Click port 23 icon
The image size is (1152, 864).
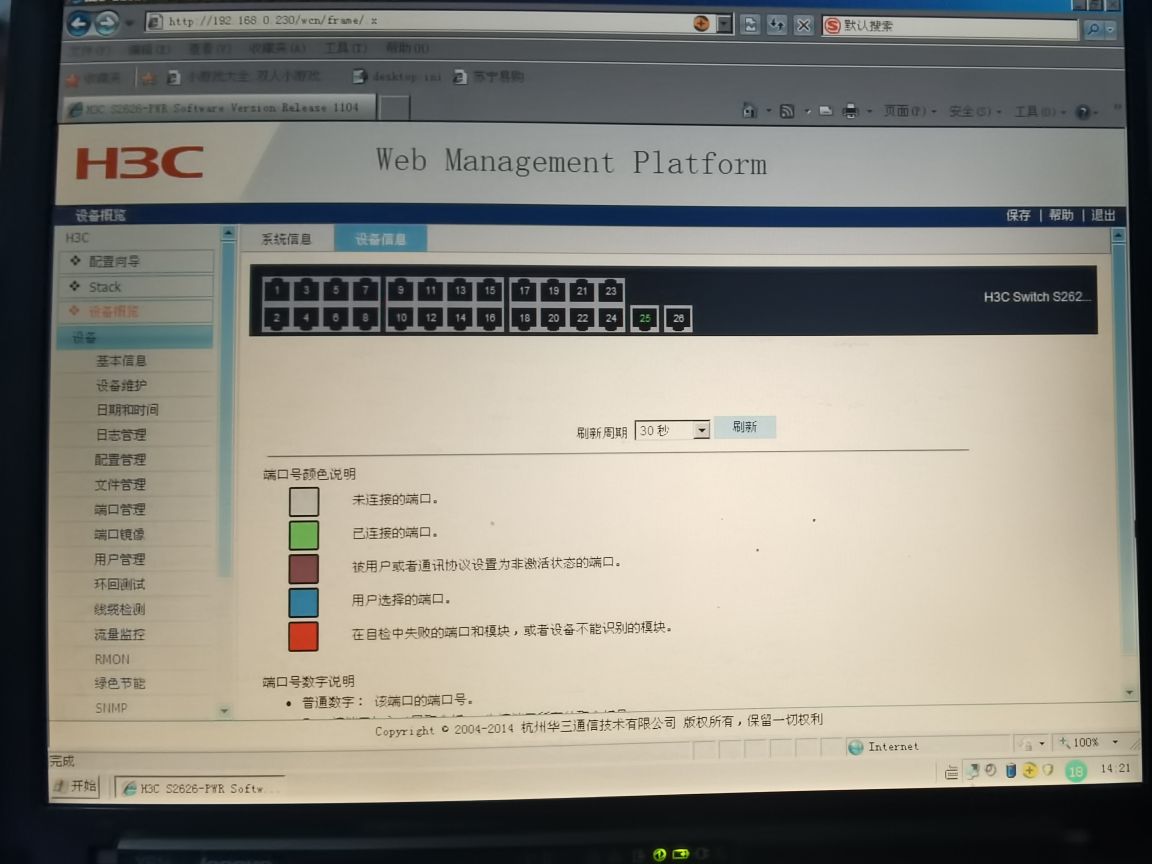[x=611, y=290]
